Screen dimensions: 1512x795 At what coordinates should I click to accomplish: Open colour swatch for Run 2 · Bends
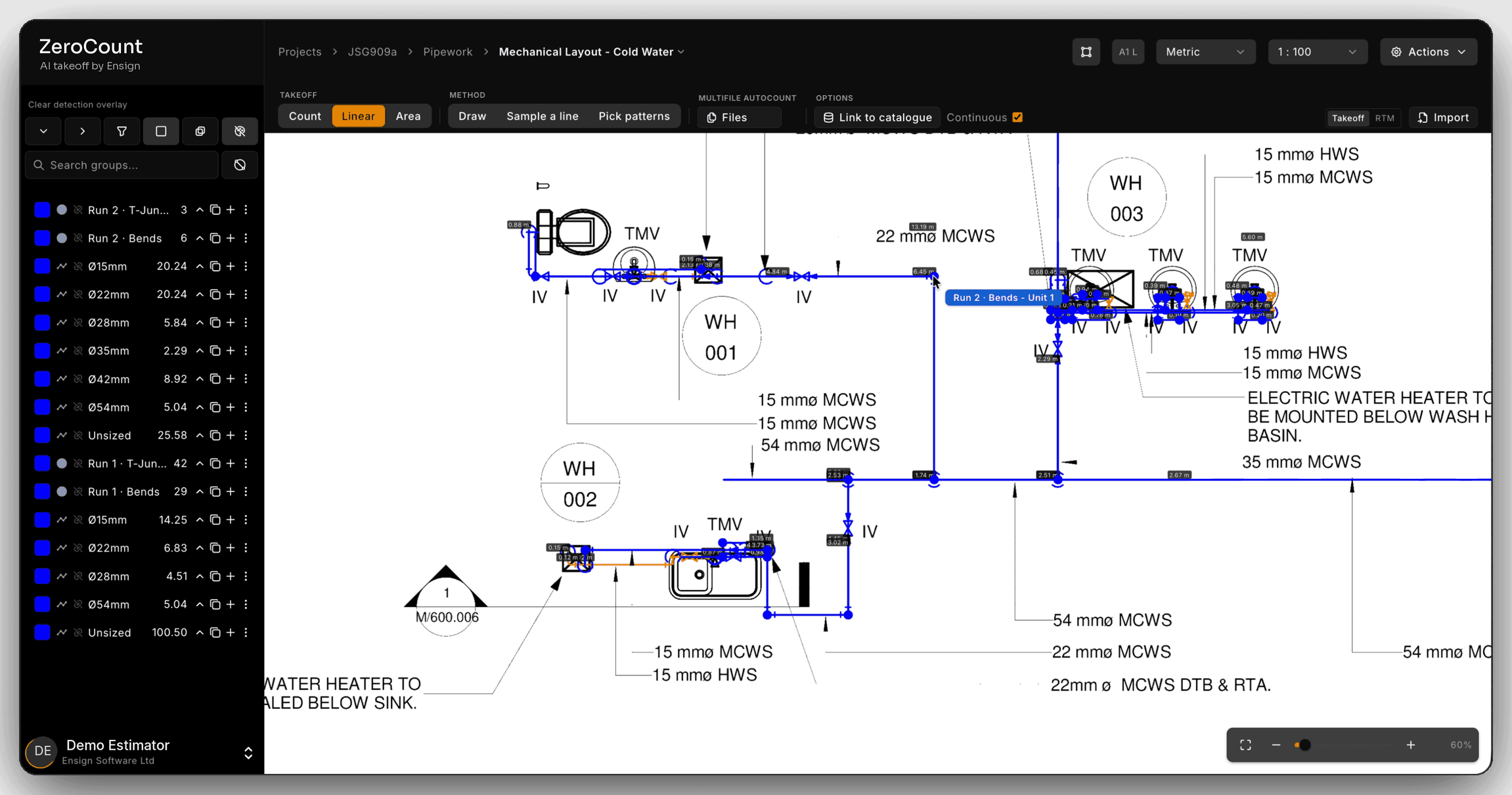click(x=42, y=238)
